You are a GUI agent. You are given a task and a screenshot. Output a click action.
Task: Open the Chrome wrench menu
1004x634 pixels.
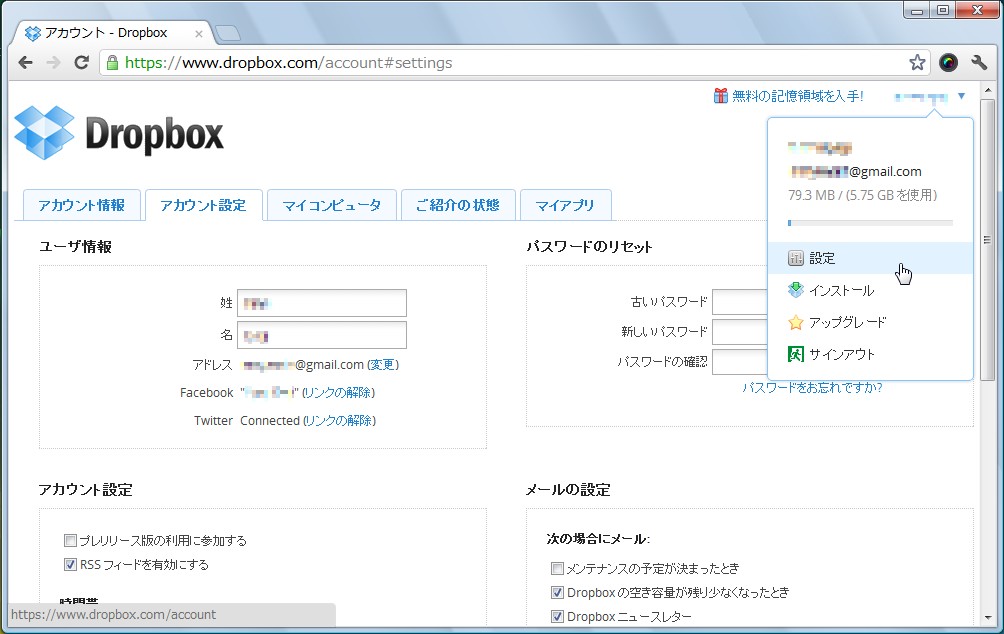pos(978,63)
